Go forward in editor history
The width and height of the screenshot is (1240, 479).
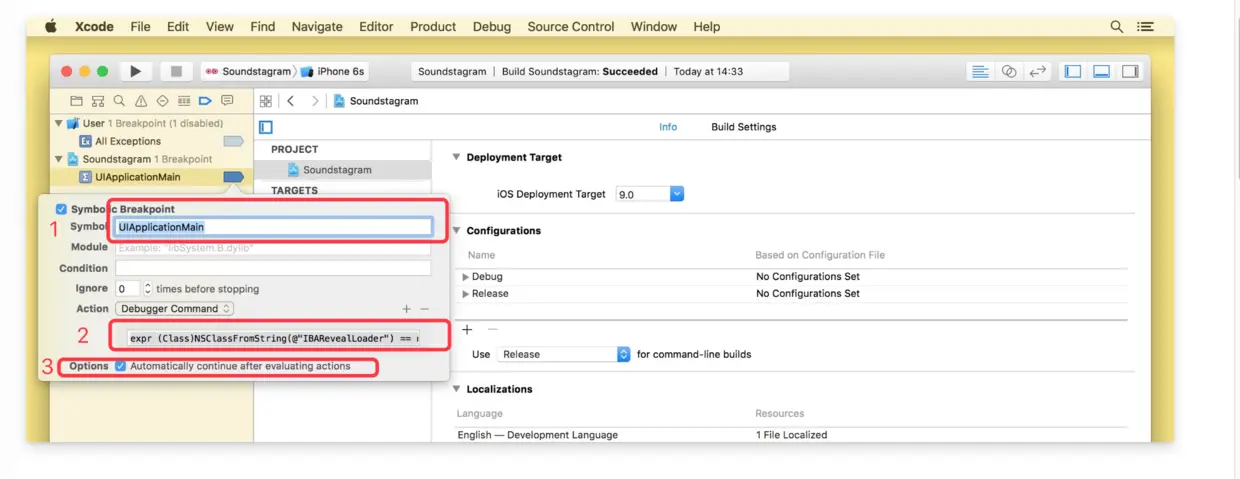click(x=315, y=101)
